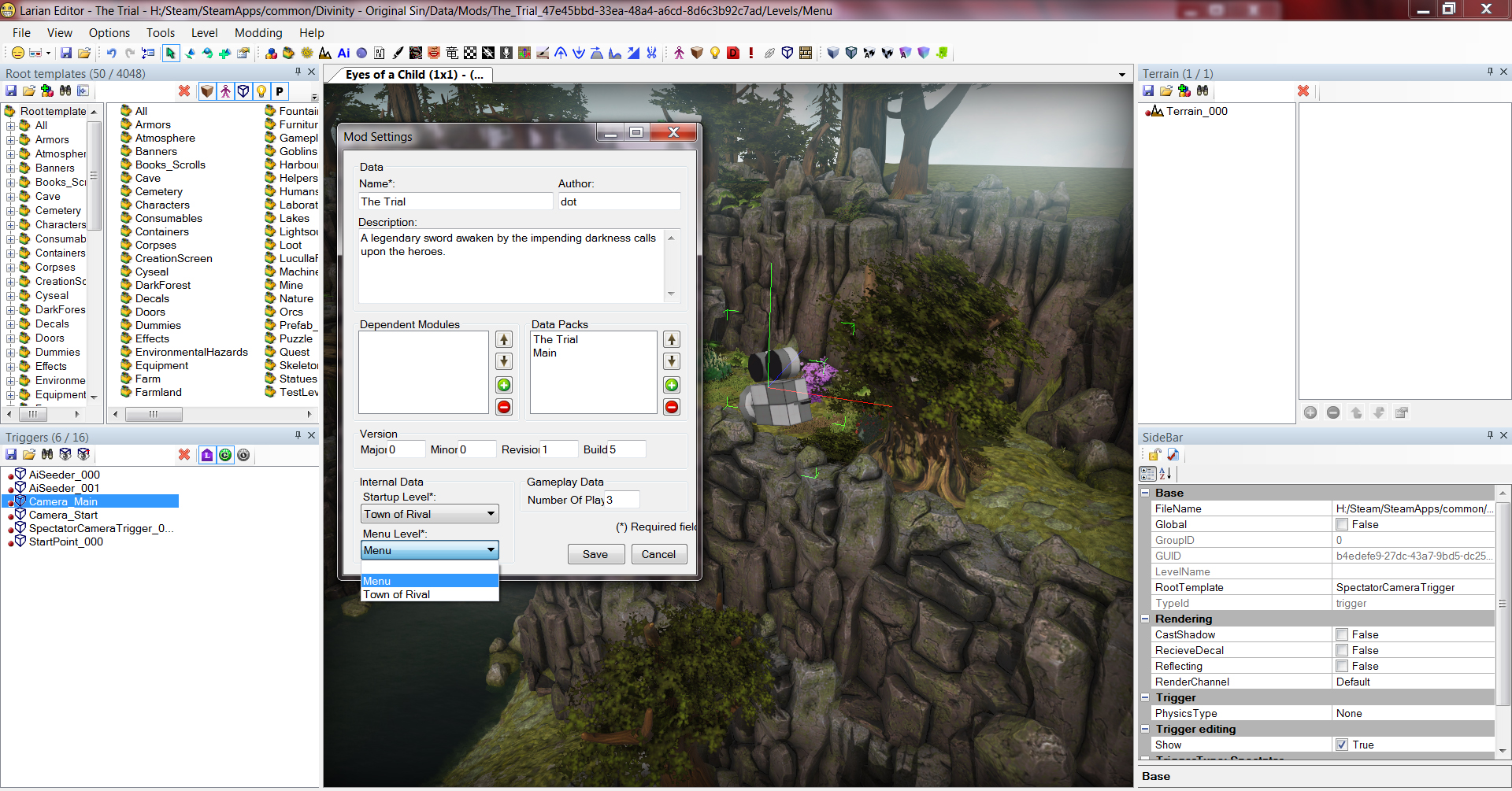Click the green G icon in Triggers toolbar
This screenshot has width=1512, height=791.
click(x=225, y=455)
